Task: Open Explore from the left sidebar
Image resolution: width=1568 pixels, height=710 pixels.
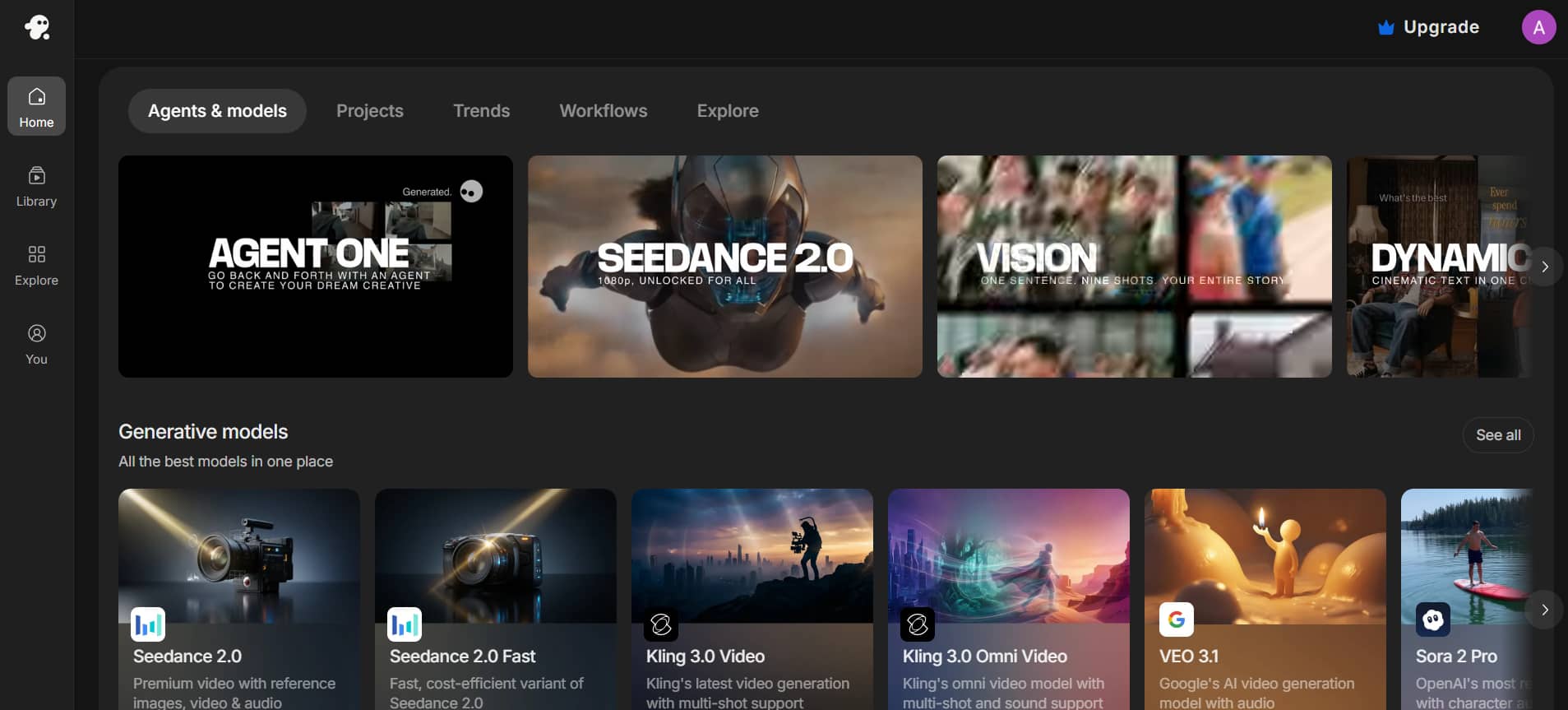Action: 36,266
